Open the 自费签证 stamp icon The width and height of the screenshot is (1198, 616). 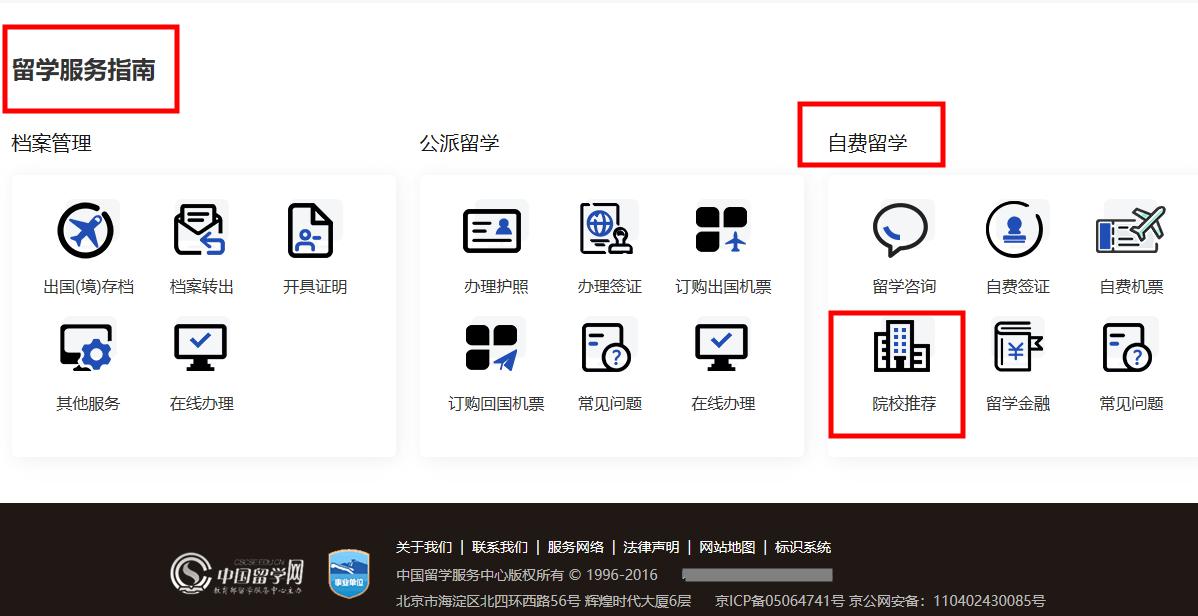1016,229
